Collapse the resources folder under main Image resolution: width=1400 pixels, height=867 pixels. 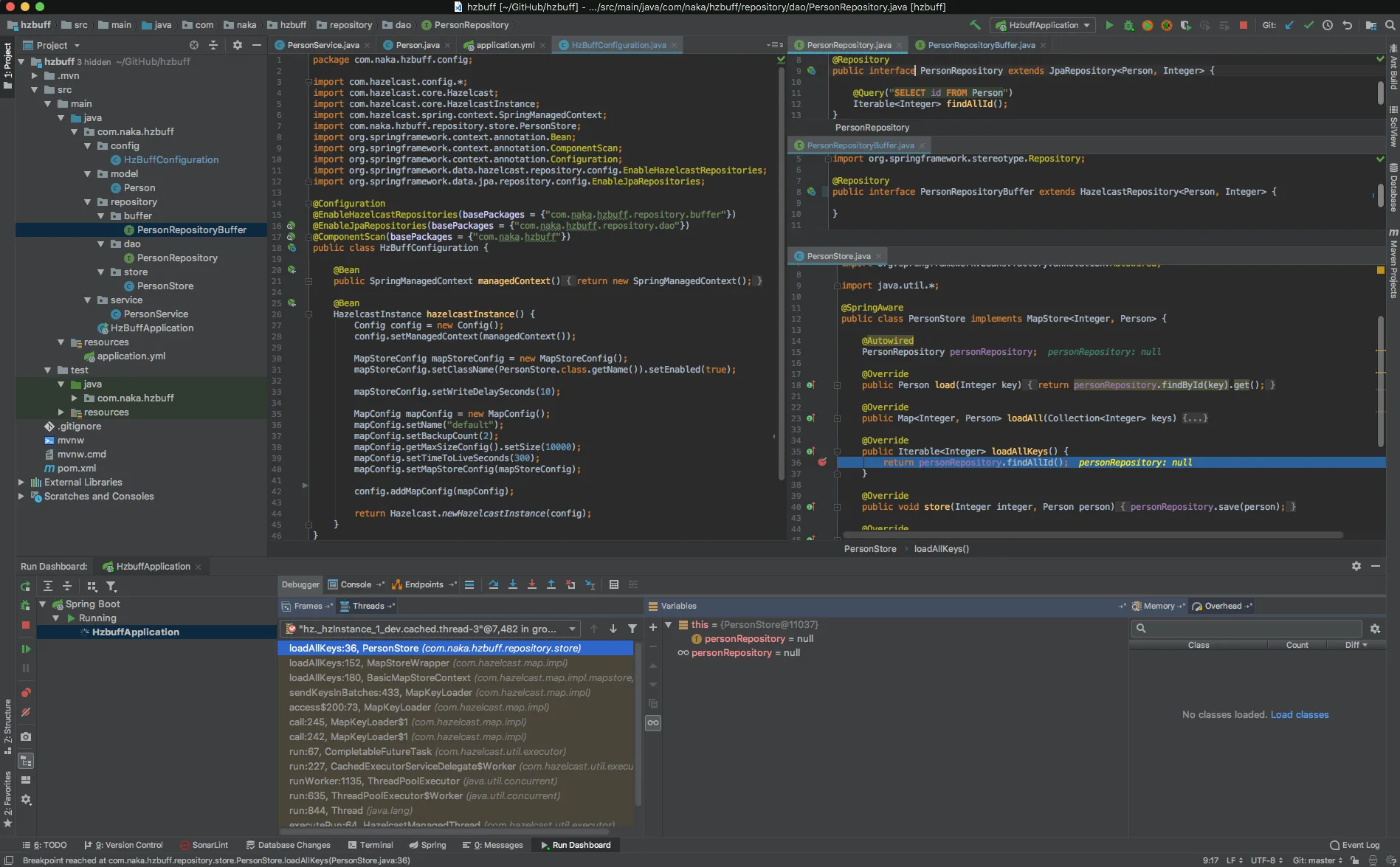[x=61, y=342]
